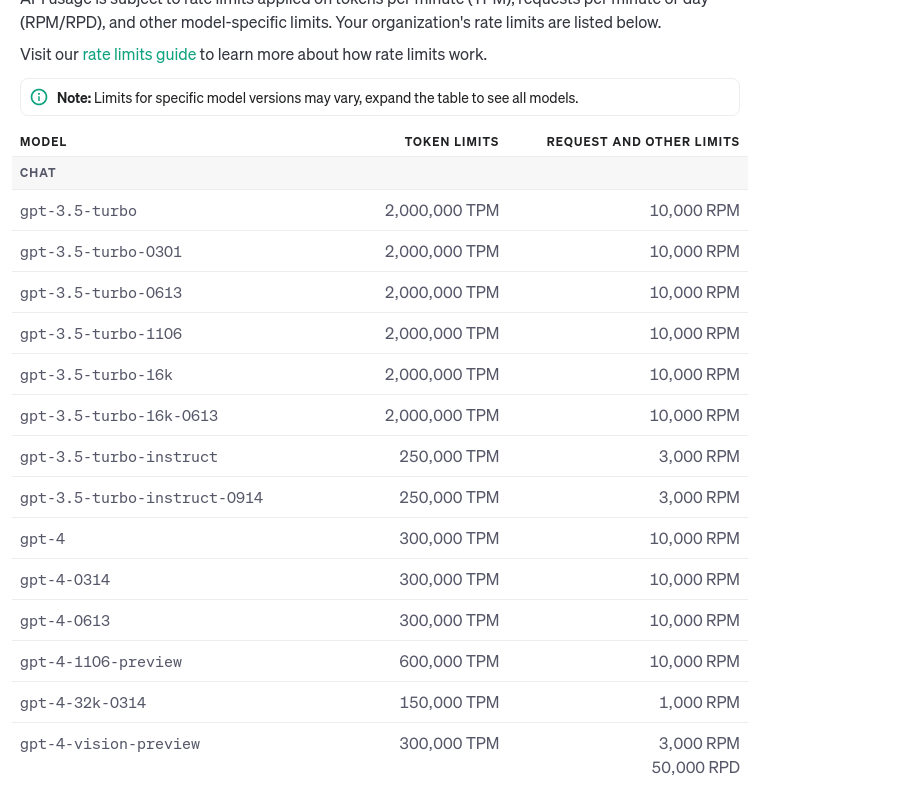Screen dimensions: 902x786
Task: Select the gpt-3.5-turbo-0301 model name
Action: 101,251
